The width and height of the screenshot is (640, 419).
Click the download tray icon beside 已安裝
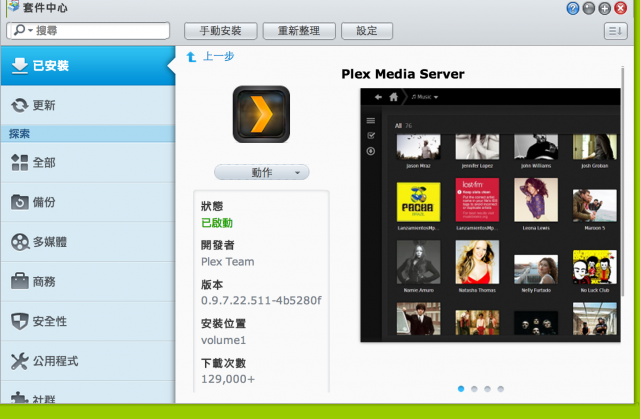click(20, 66)
